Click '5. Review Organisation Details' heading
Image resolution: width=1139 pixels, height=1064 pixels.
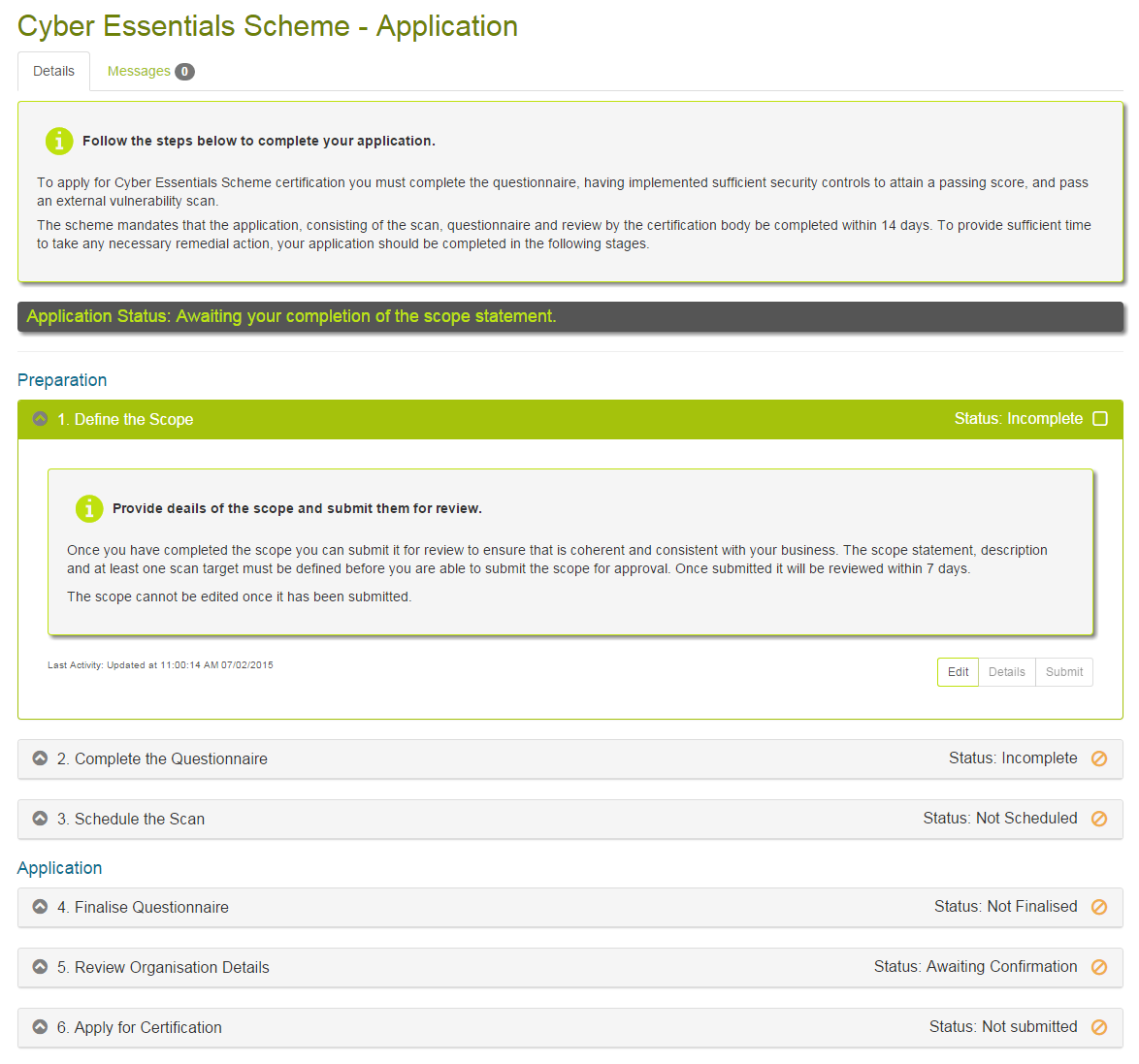pos(163,967)
